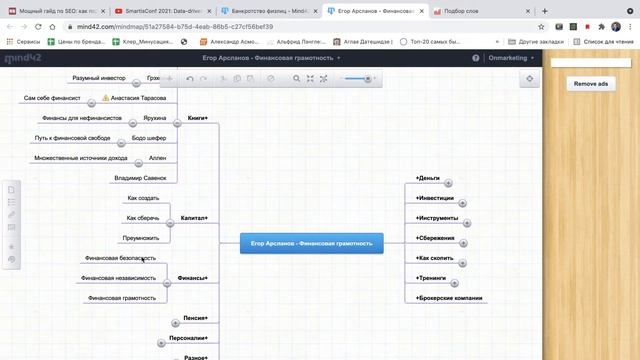The width and height of the screenshot is (640, 360).
Task: Bookmark this page with star icon
Action: 541,27
